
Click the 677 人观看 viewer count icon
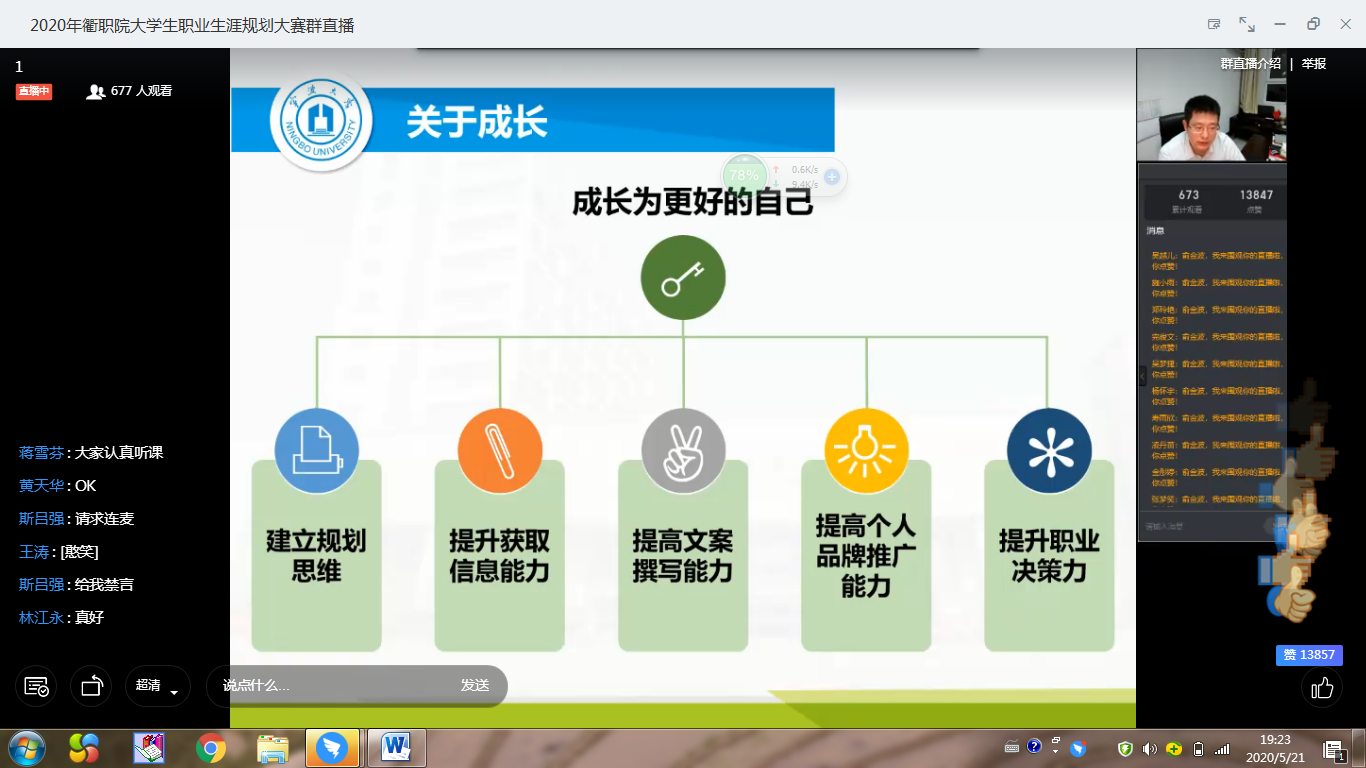96,91
